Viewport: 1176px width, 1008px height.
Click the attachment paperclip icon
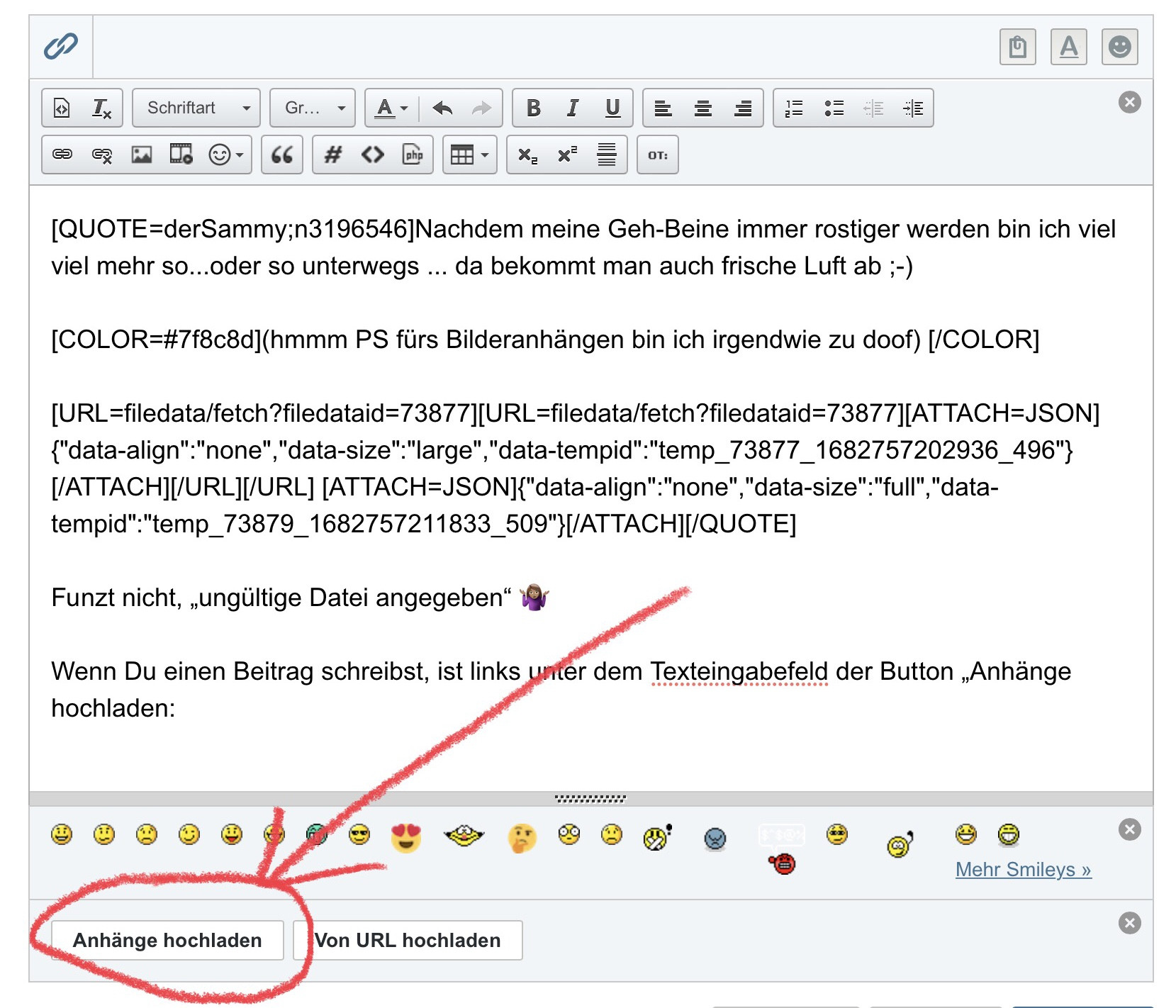click(61, 47)
